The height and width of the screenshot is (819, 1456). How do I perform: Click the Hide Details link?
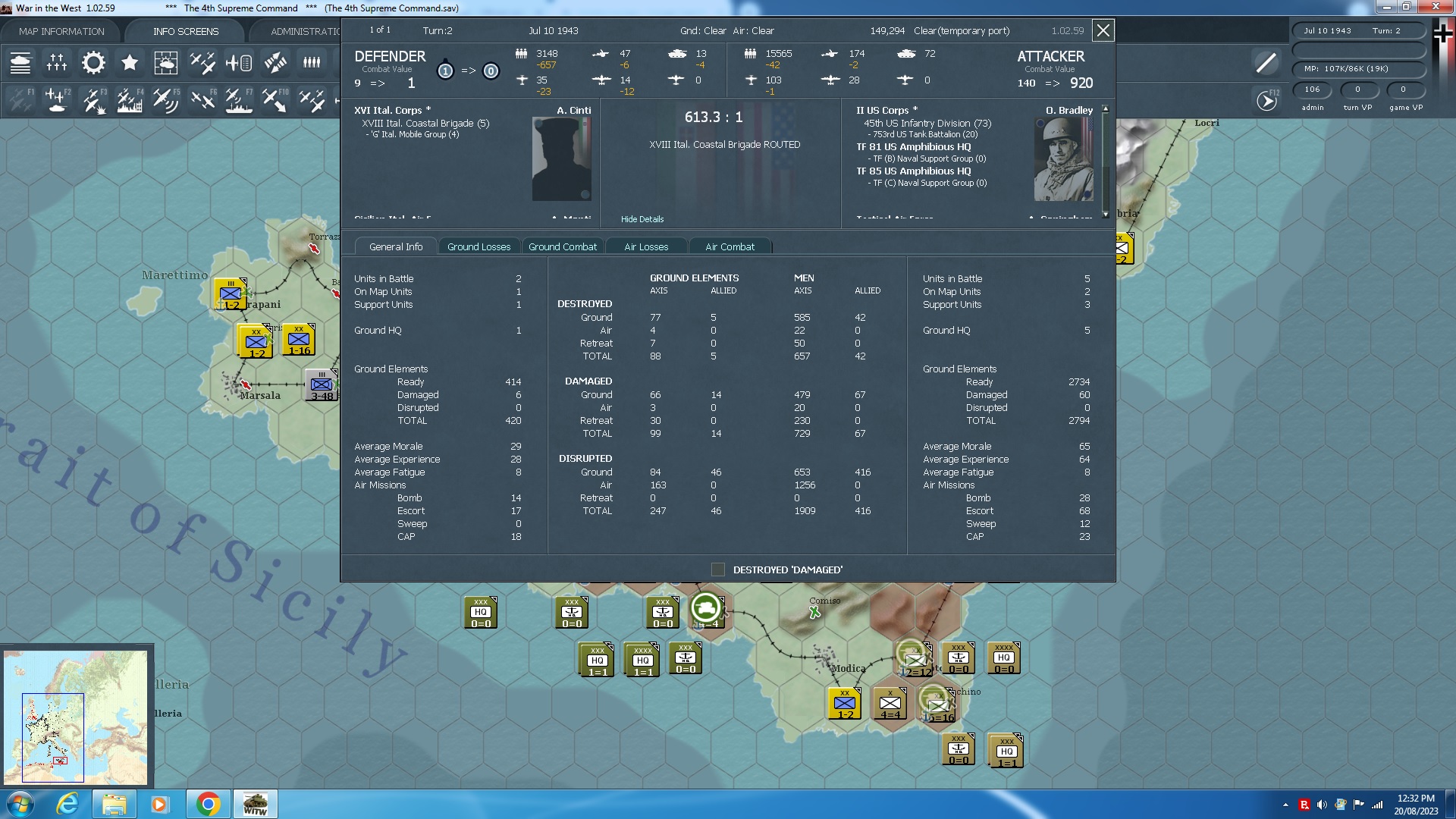tap(642, 219)
